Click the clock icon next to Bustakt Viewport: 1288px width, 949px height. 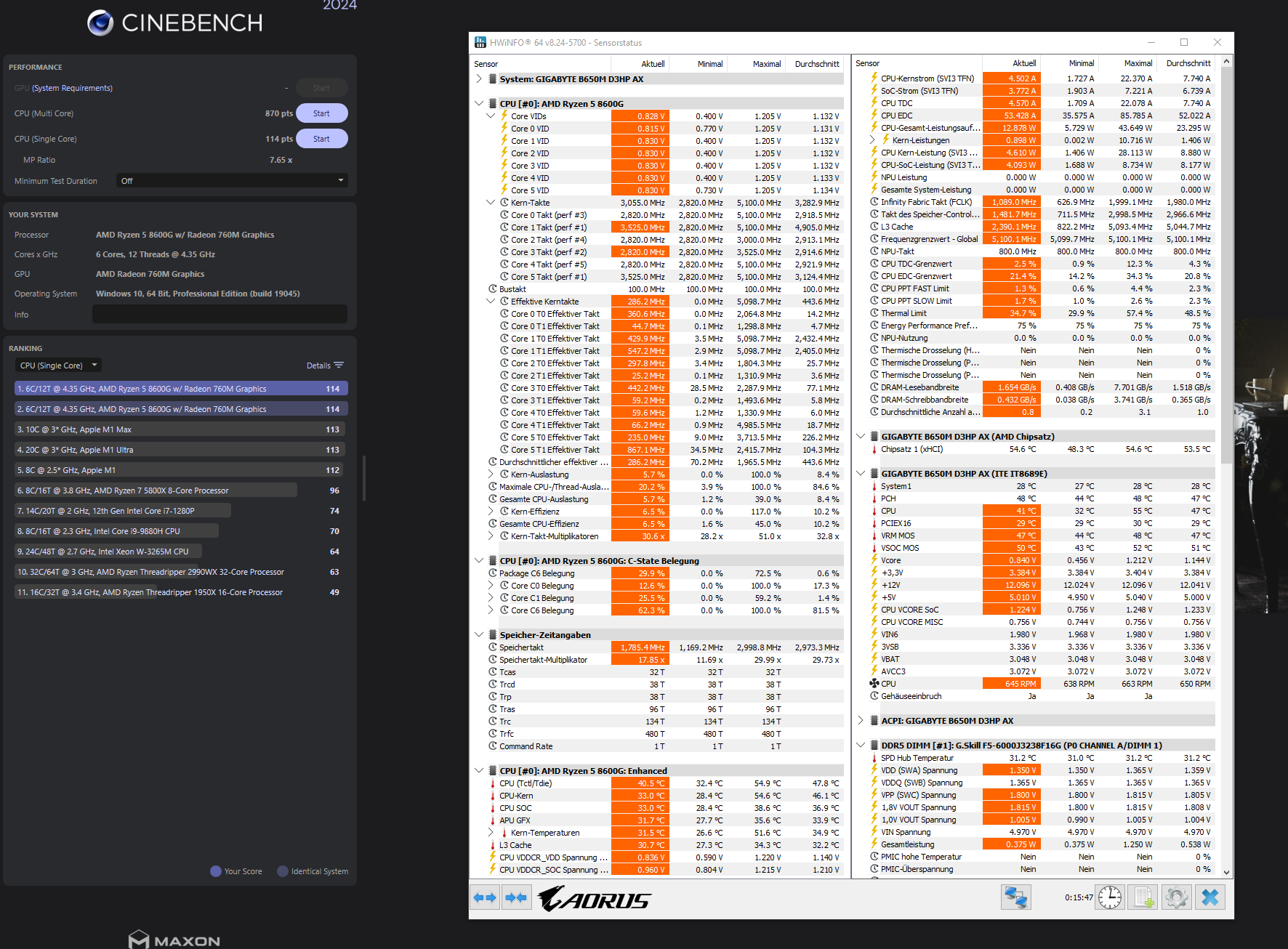[493, 289]
